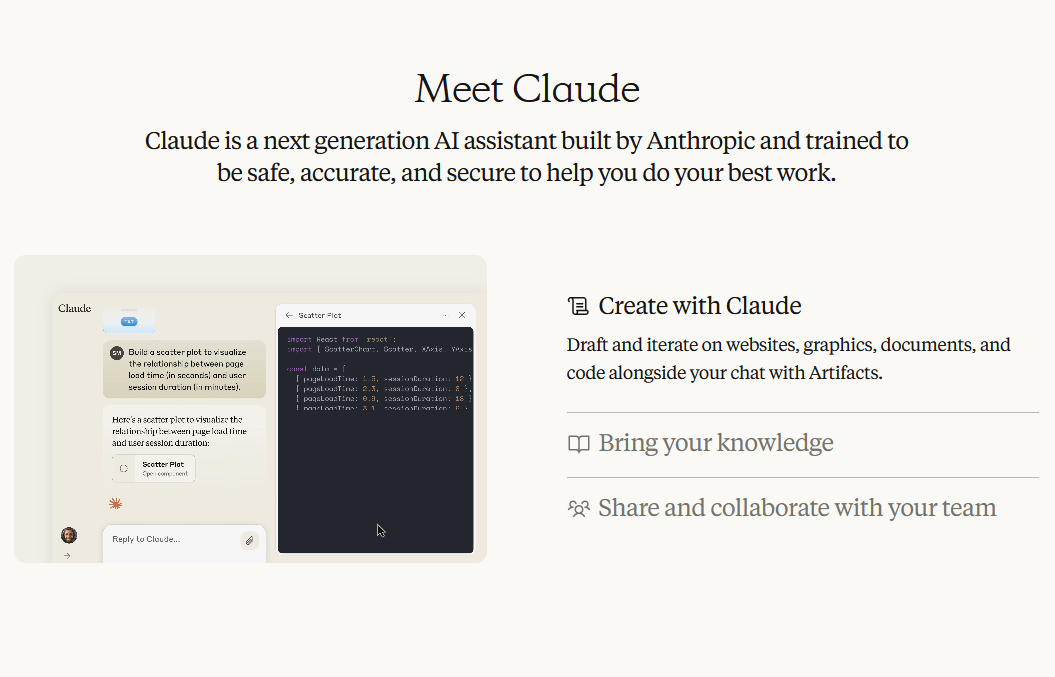Click the people icon beside Share and collaborate
1055x677 pixels.
click(x=579, y=508)
